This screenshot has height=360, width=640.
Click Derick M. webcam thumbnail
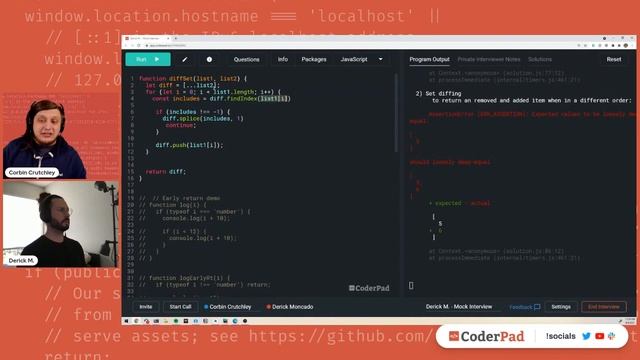pyautogui.click(x=60, y=224)
